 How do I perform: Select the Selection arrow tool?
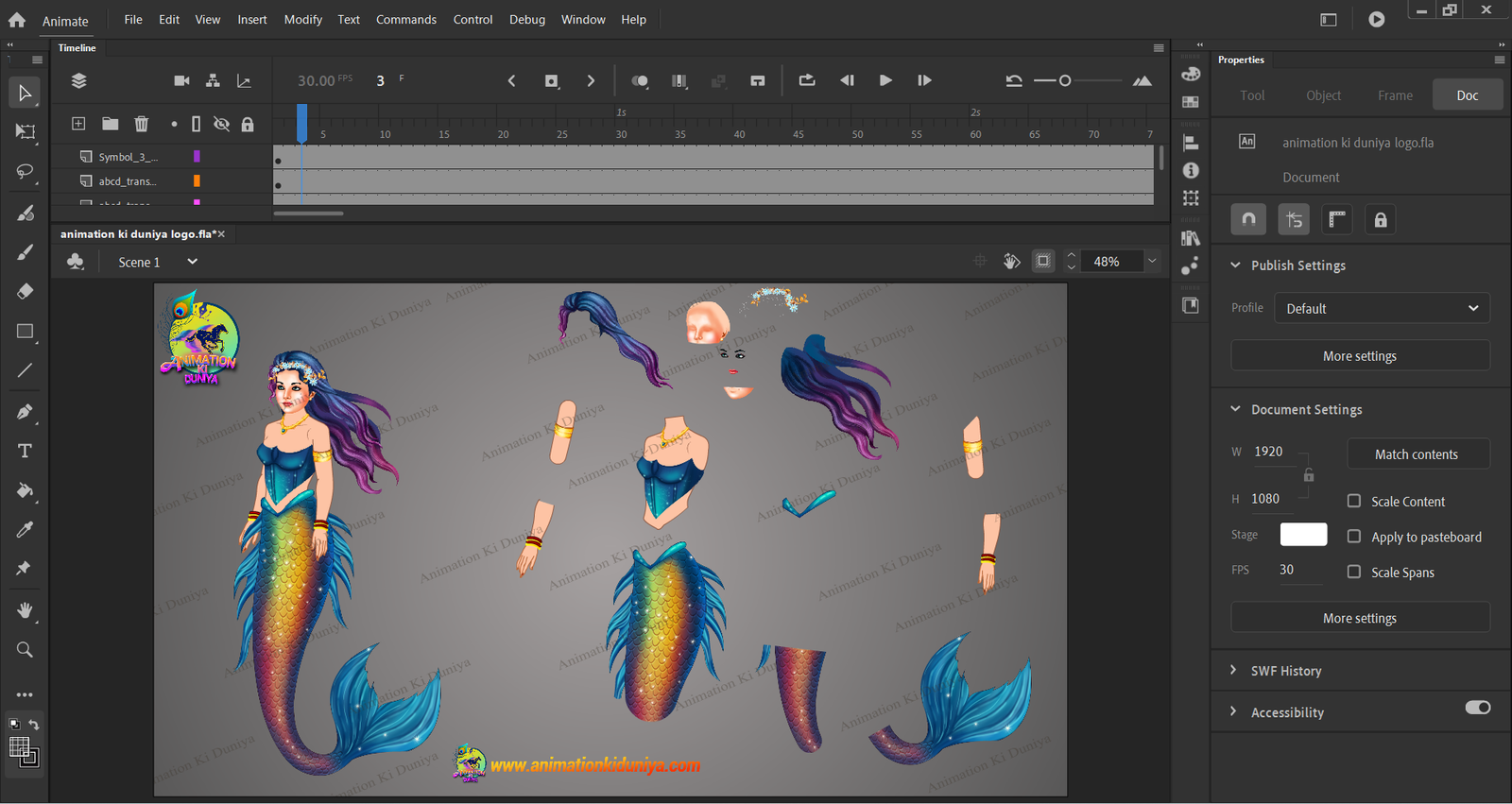(25, 93)
